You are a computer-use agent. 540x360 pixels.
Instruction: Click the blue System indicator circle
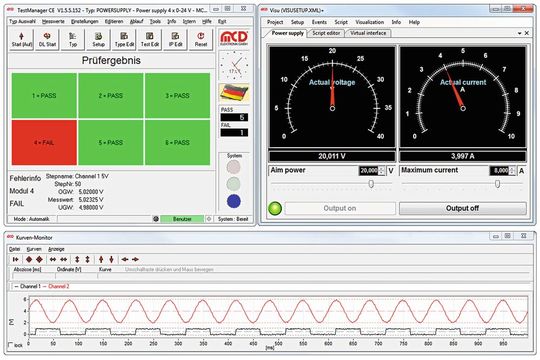[234, 201]
